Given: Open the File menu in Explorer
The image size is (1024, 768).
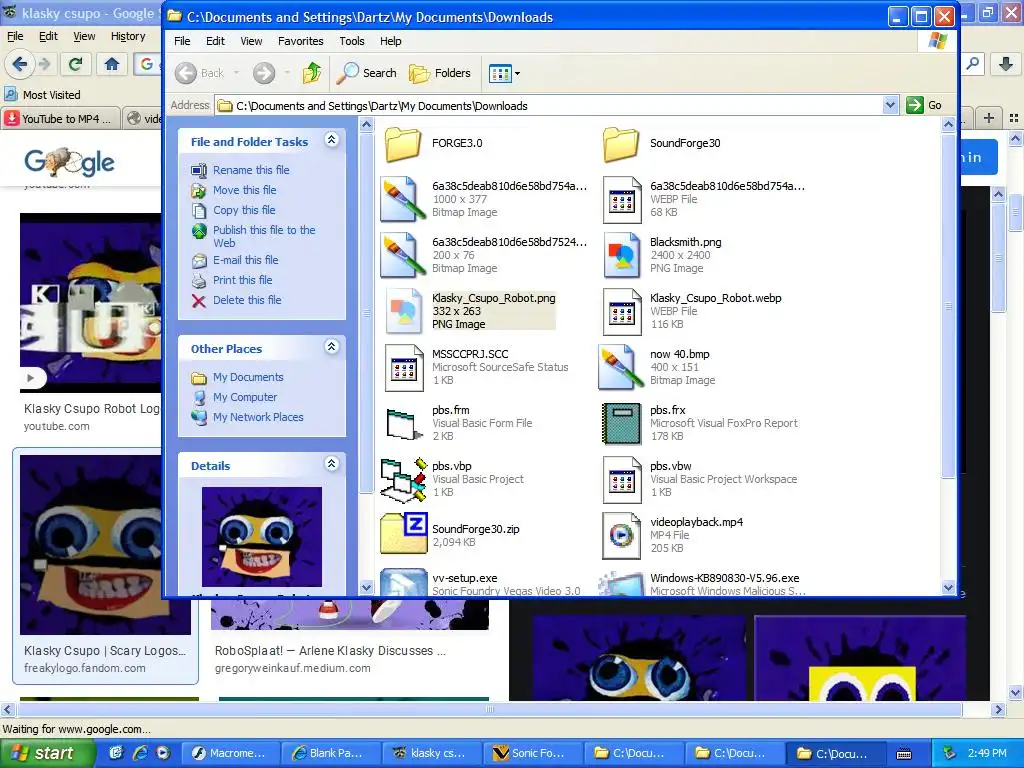Looking at the screenshot, I should (182, 41).
